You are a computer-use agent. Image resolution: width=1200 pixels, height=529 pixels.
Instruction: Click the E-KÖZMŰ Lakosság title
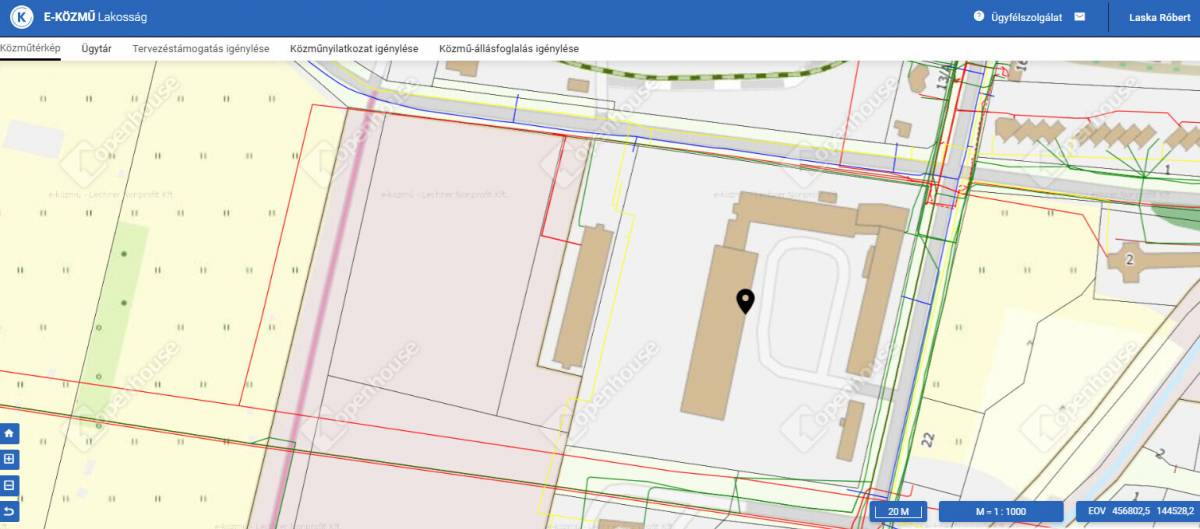click(x=96, y=17)
